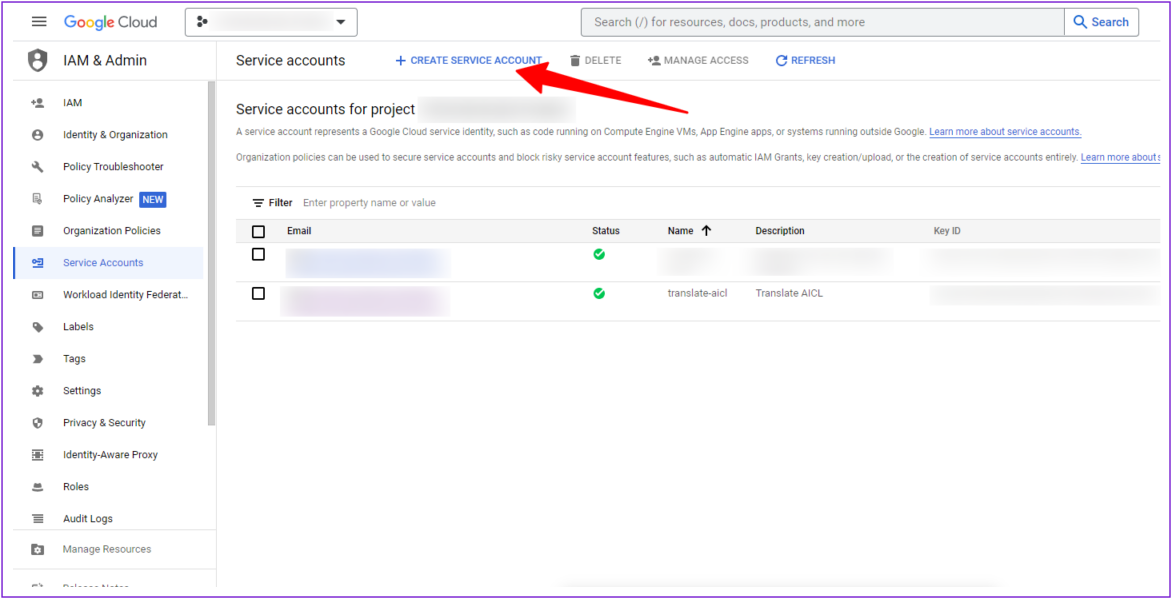Go to Roles page
This screenshot has height=598, width=1171.
click(76, 487)
